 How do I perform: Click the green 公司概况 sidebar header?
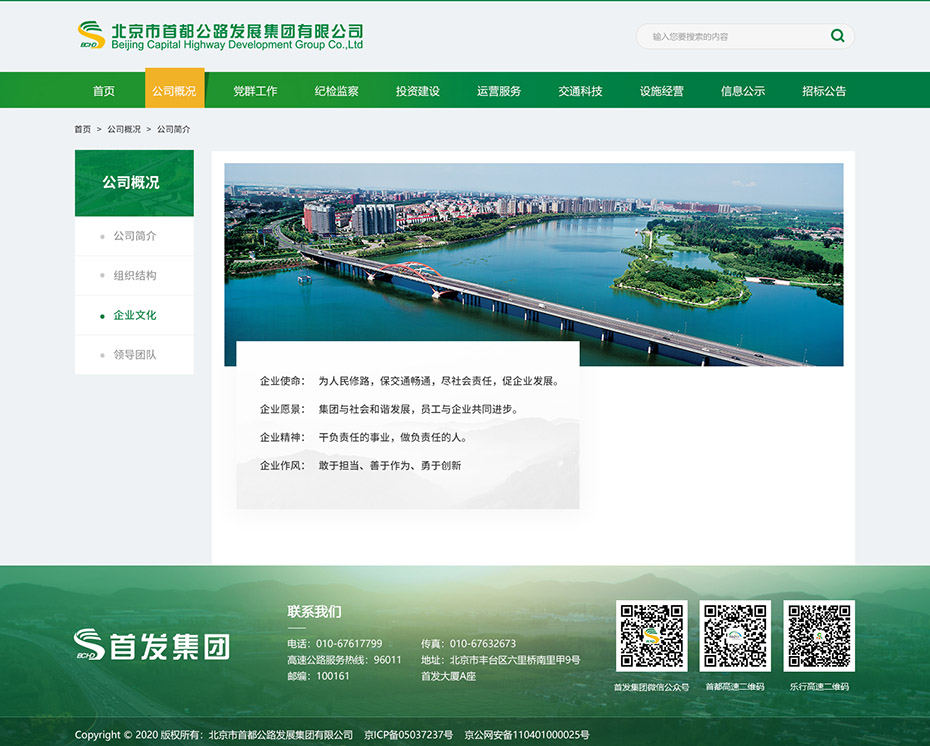[133, 183]
